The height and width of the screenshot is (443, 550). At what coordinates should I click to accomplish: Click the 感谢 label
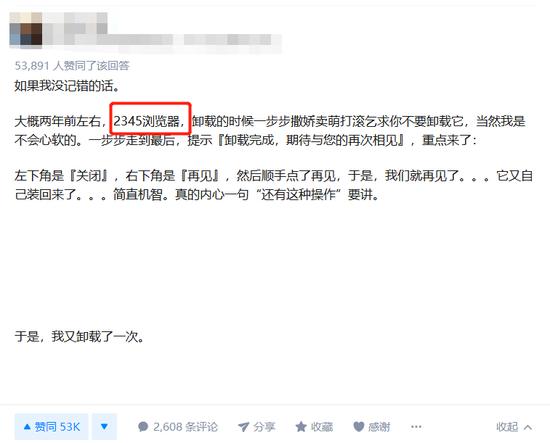pyautogui.click(x=379, y=427)
